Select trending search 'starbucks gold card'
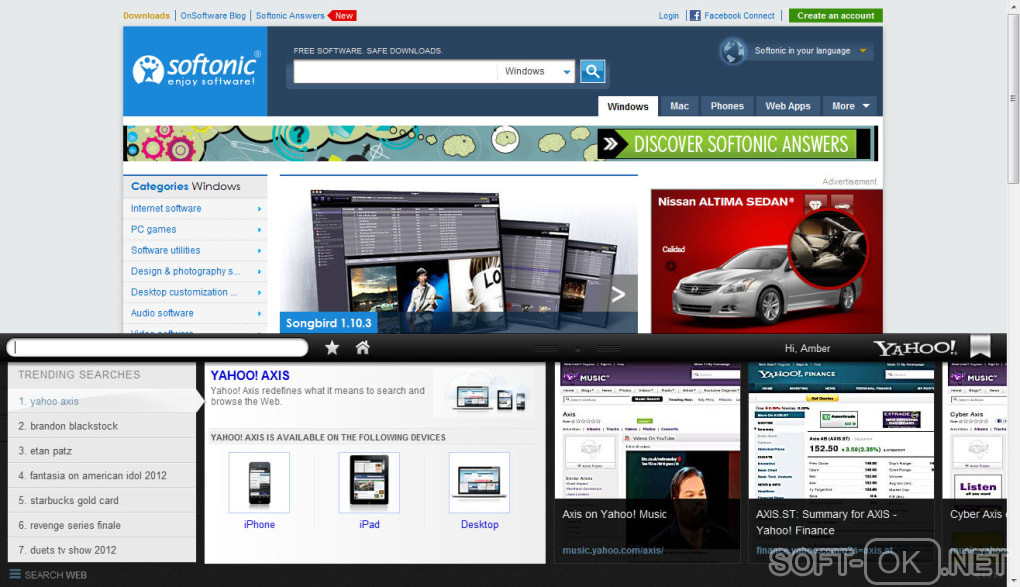 tap(102, 500)
